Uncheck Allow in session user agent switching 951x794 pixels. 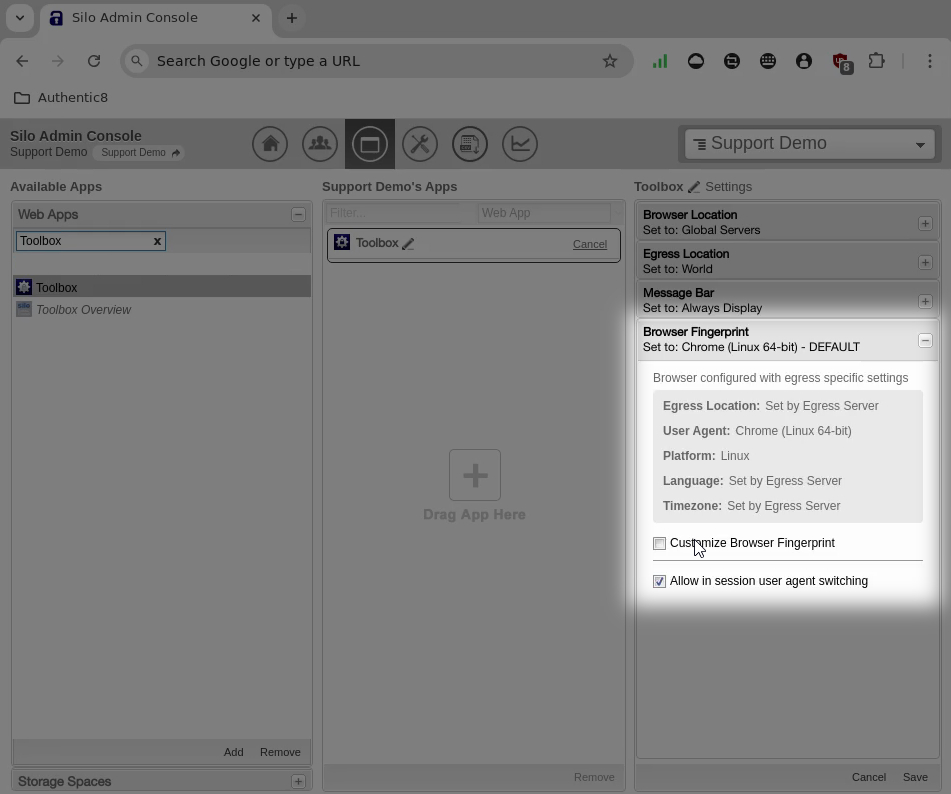point(659,582)
